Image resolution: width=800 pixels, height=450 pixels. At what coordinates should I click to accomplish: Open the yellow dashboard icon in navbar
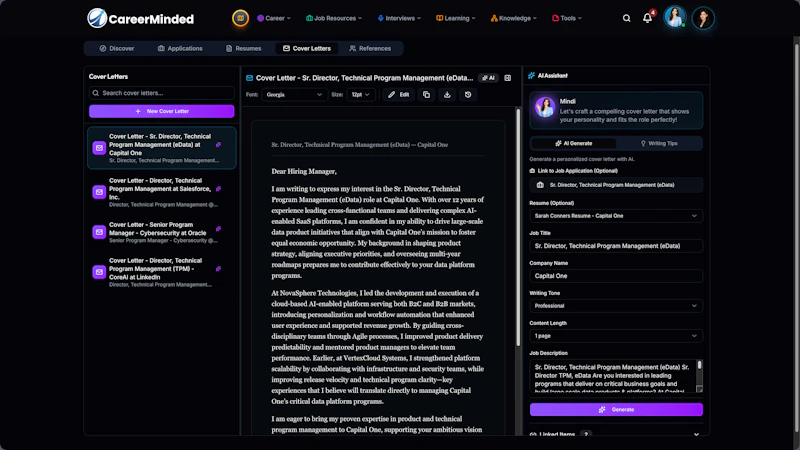click(240, 18)
